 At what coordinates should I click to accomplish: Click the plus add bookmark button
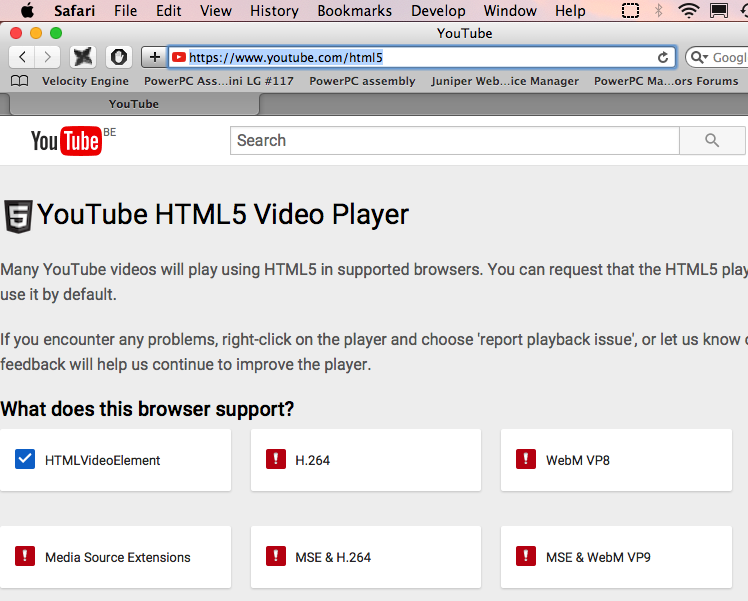(154, 57)
